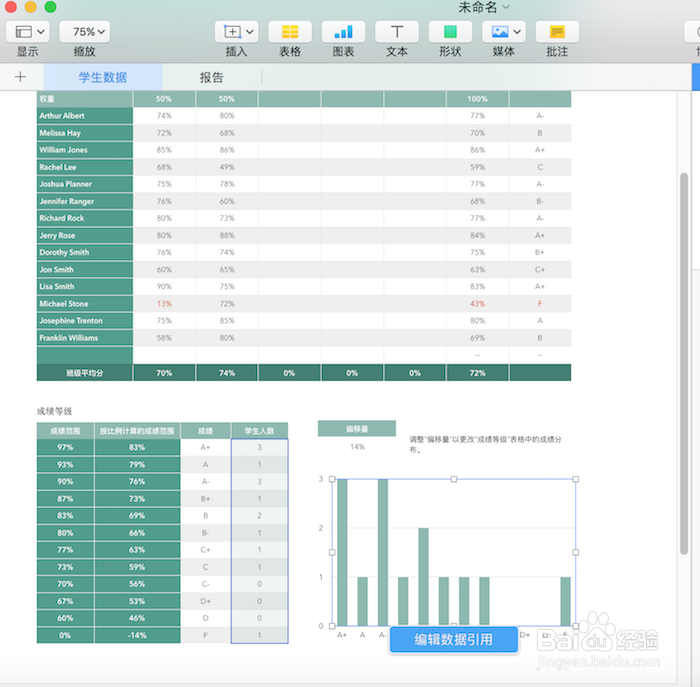
Task: Click the 学生人数 column header cell
Action: (x=259, y=431)
